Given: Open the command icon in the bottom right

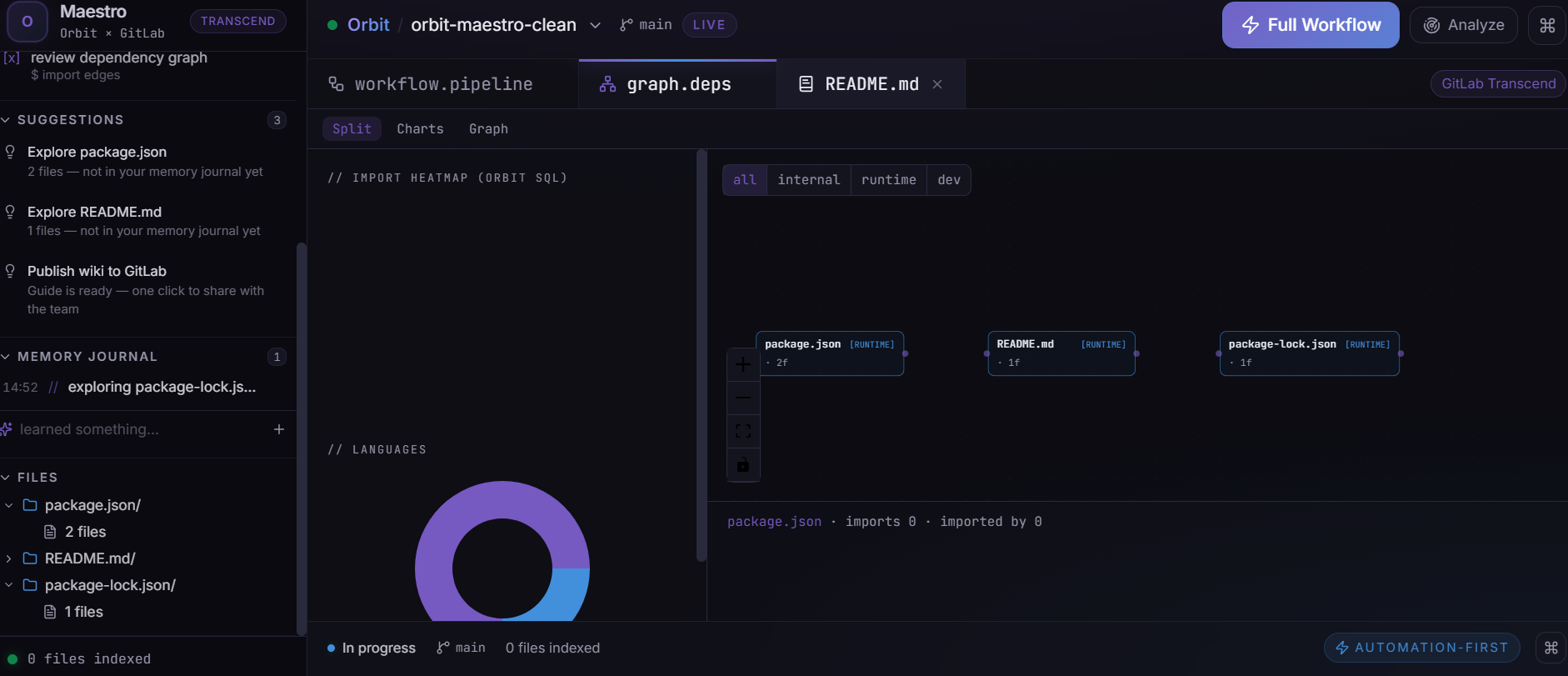Looking at the screenshot, I should click(x=1551, y=648).
